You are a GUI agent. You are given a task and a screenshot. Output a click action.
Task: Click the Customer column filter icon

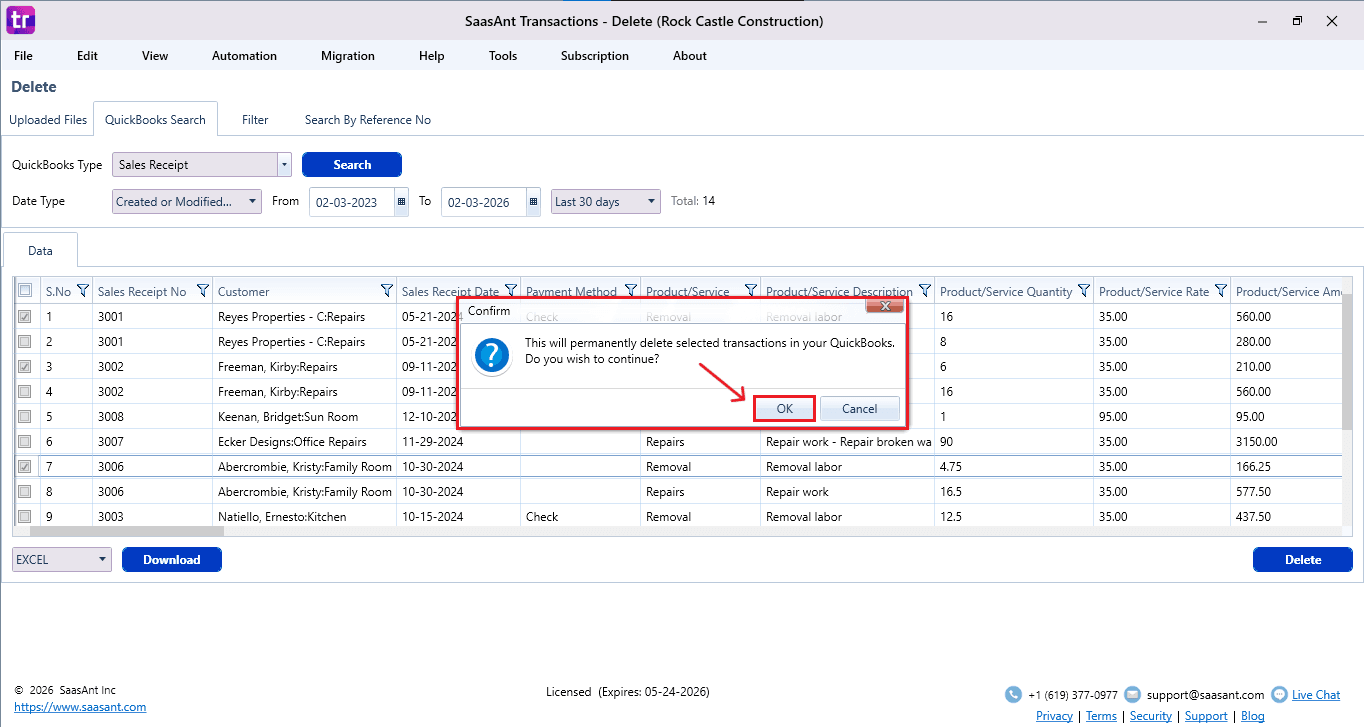pos(387,291)
